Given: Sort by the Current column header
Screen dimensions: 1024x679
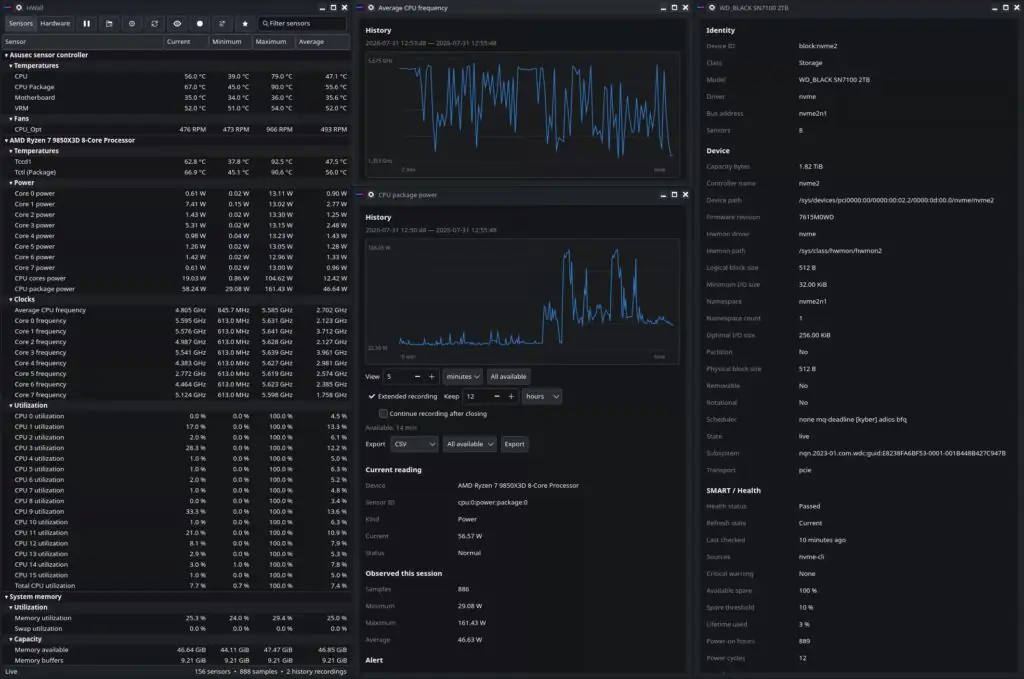Looking at the screenshot, I should point(185,42).
